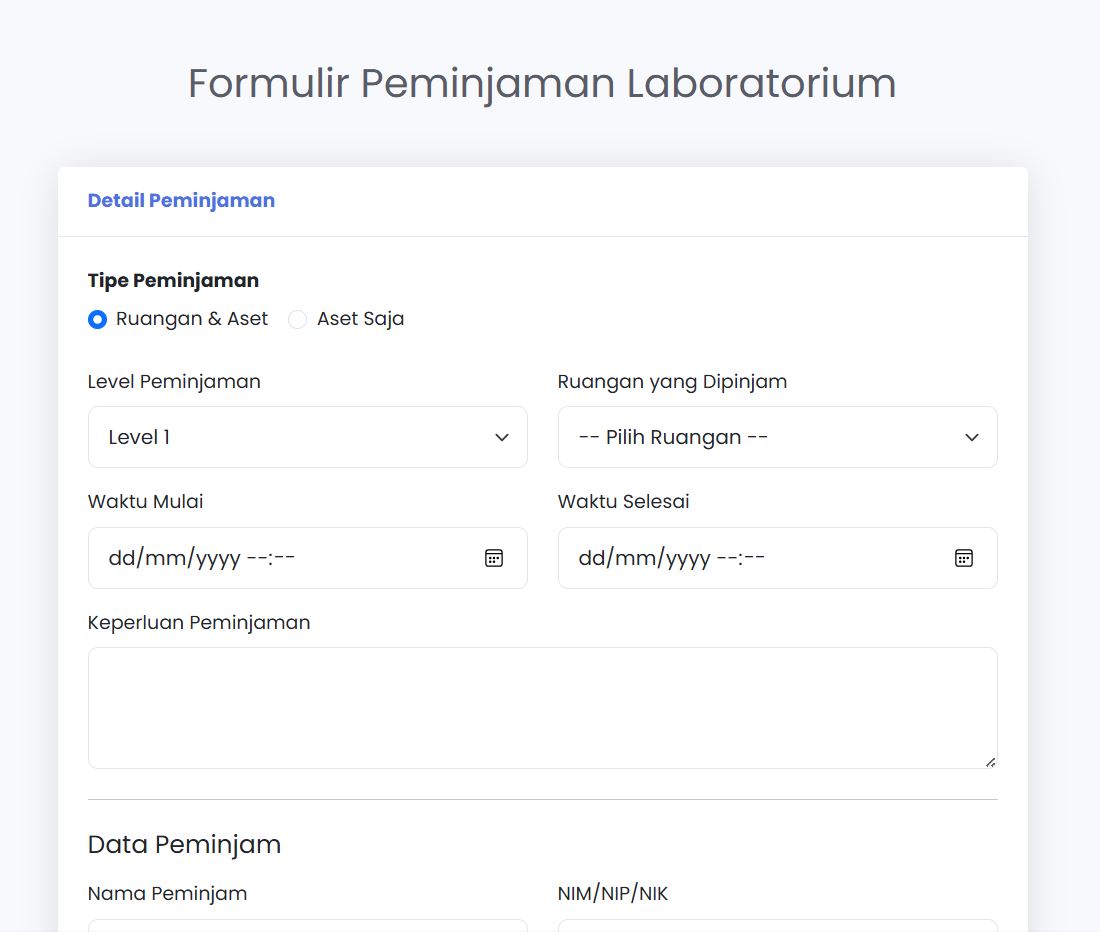The width and height of the screenshot is (1100, 932).
Task: Open the Level Peminjaman dropdown
Action: [307, 437]
